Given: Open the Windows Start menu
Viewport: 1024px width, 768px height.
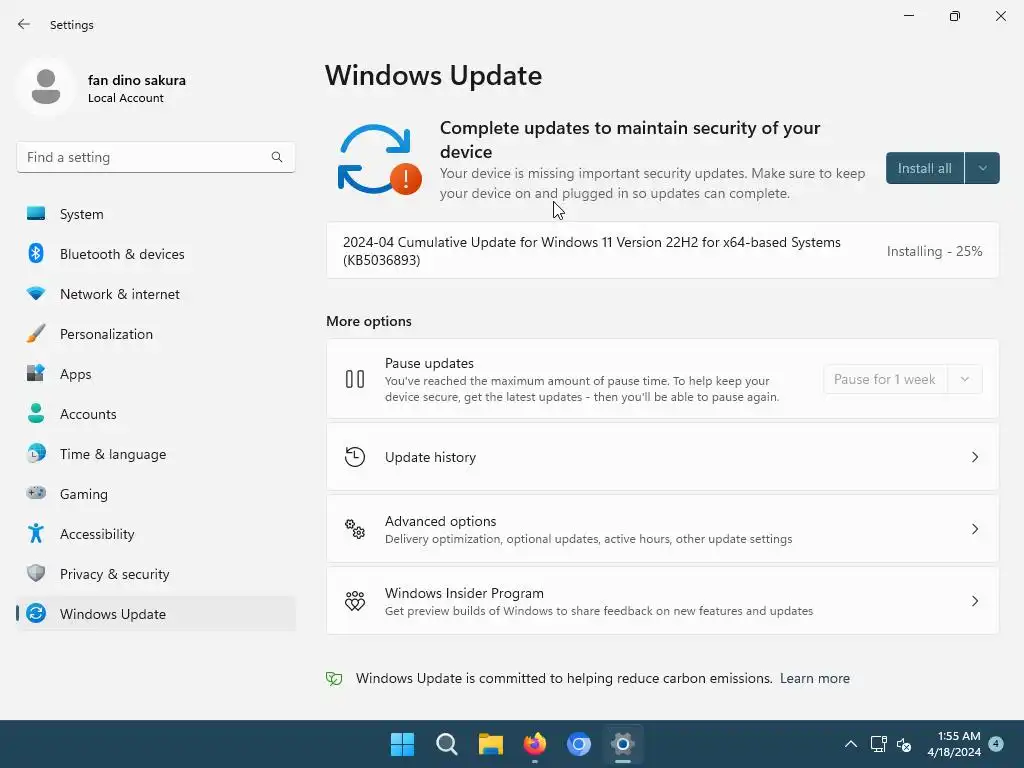Looking at the screenshot, I should 402,744.
